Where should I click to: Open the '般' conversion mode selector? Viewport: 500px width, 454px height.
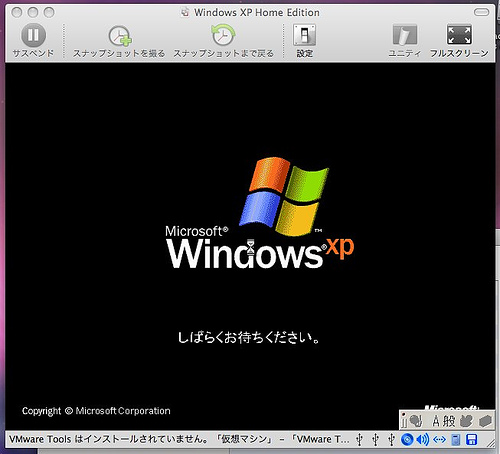coord(449,421)
